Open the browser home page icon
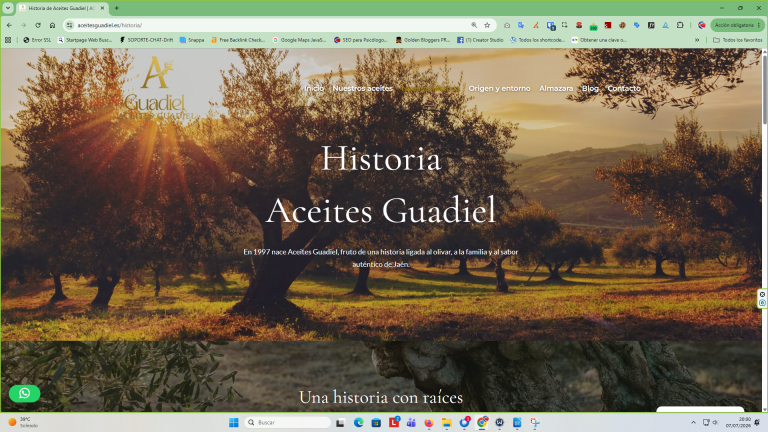Viewport: 768px width, 432px height. pos(52,25)
